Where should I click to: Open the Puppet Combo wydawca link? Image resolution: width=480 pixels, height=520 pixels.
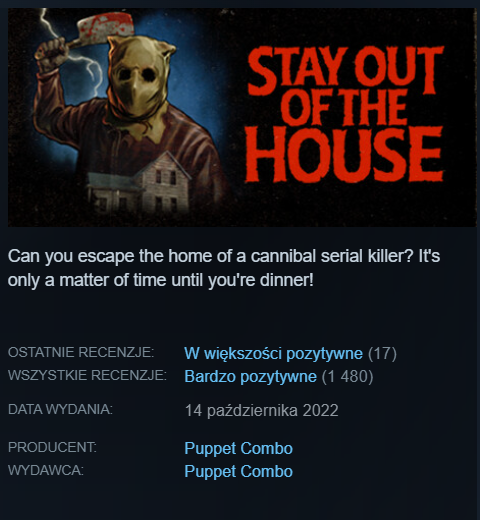pos(238,471)
